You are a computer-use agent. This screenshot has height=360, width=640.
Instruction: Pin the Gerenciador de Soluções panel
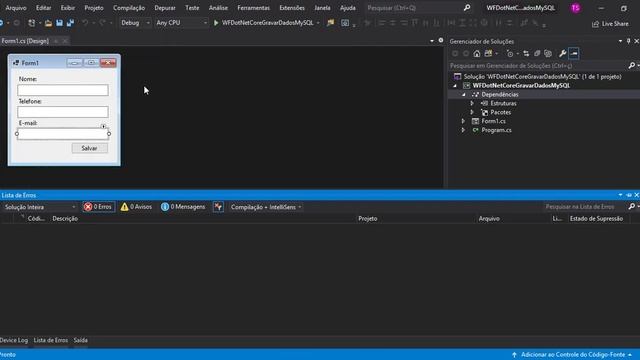click(629, 41)
